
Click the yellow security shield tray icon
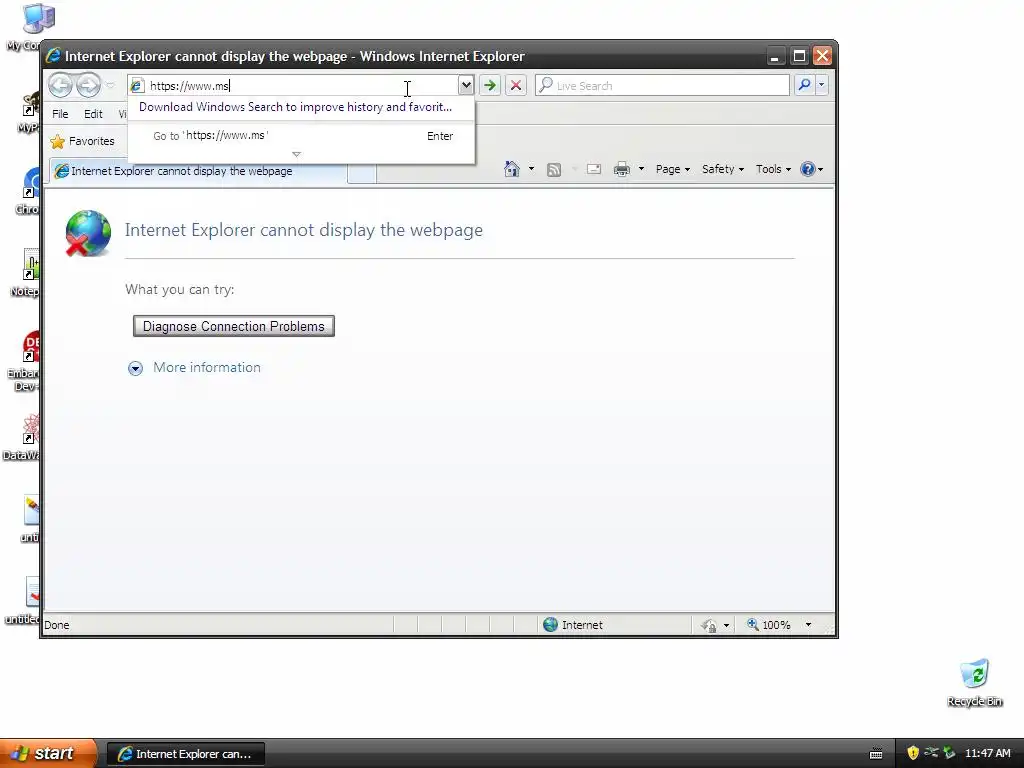pos(913,753)
